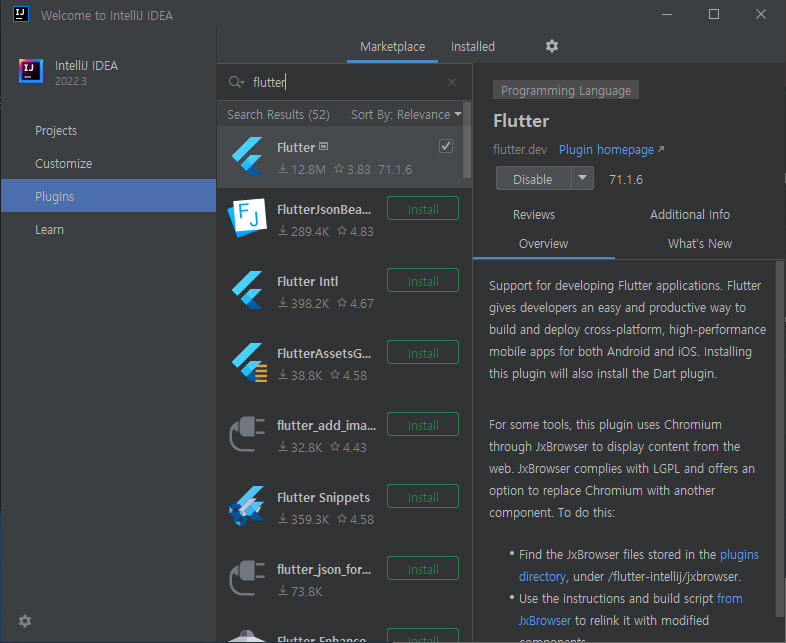The height and width of the screenshot is (643, 786).
Task: Click the flutter_json_for... result title
Action: tap(324, 569)
